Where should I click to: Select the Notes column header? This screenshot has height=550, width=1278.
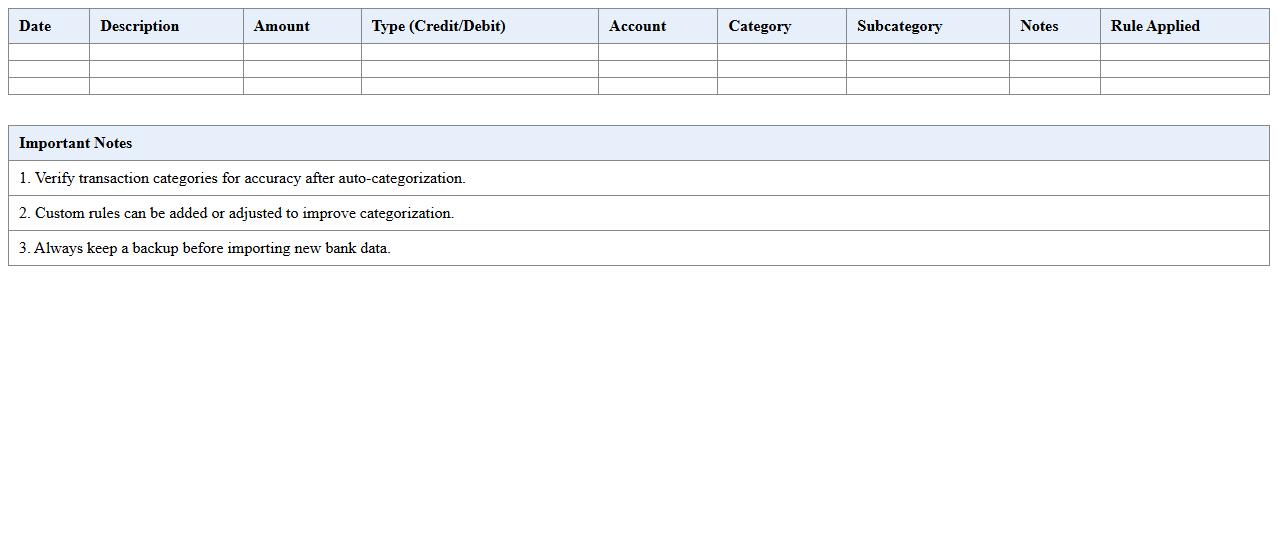1055,26
